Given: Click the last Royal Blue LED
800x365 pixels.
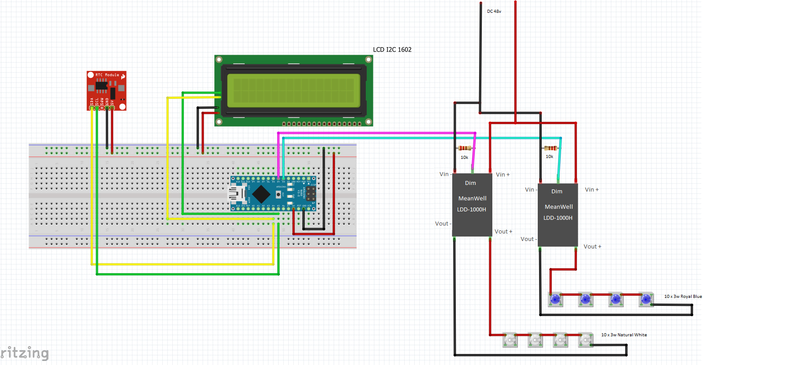Looking at the screenshot, I should coord(646,299).
